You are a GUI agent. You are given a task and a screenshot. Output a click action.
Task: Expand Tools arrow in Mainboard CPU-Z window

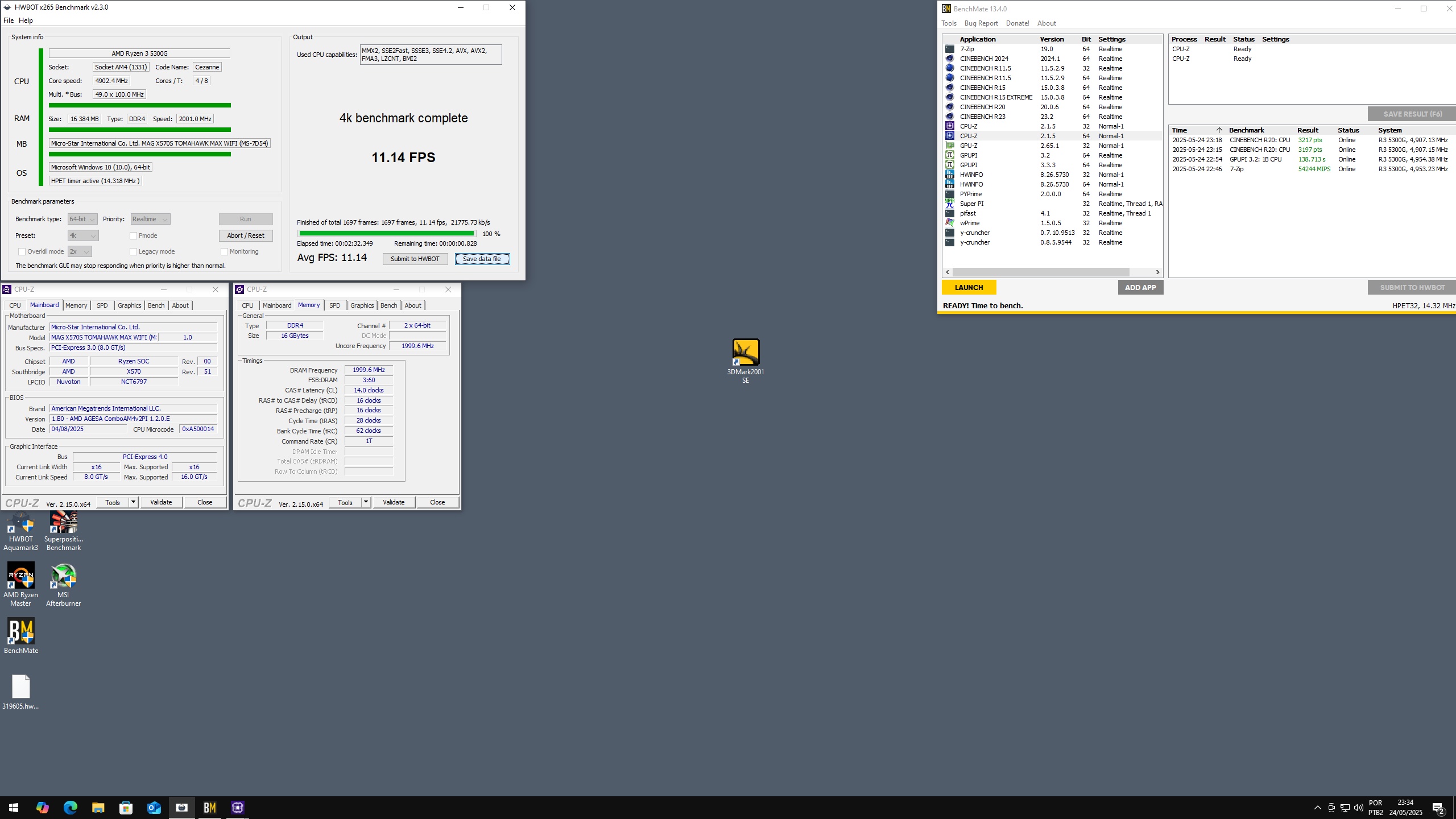pos(133,502)
